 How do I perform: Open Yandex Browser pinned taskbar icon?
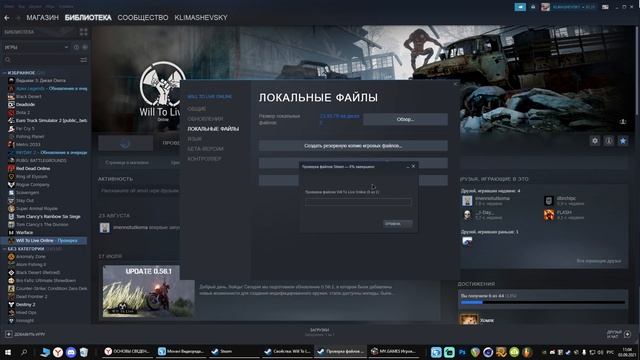point(58,352)
